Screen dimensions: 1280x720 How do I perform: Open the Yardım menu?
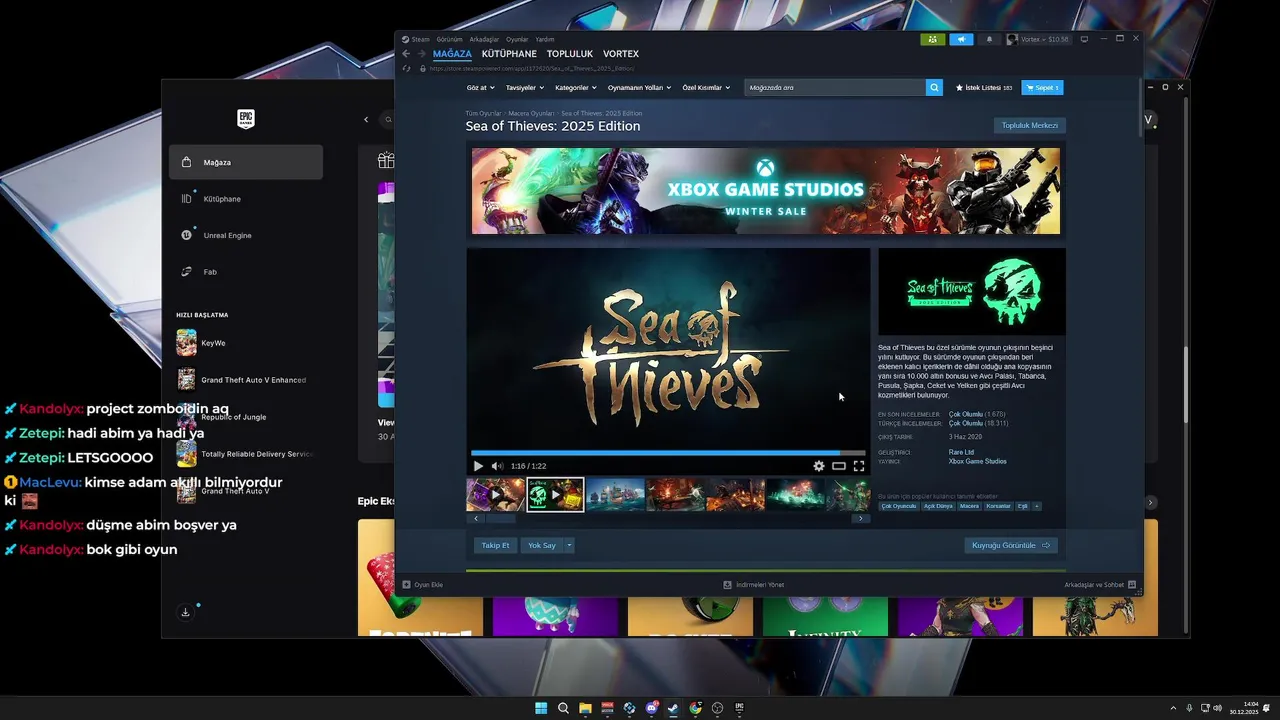point(545,39)
